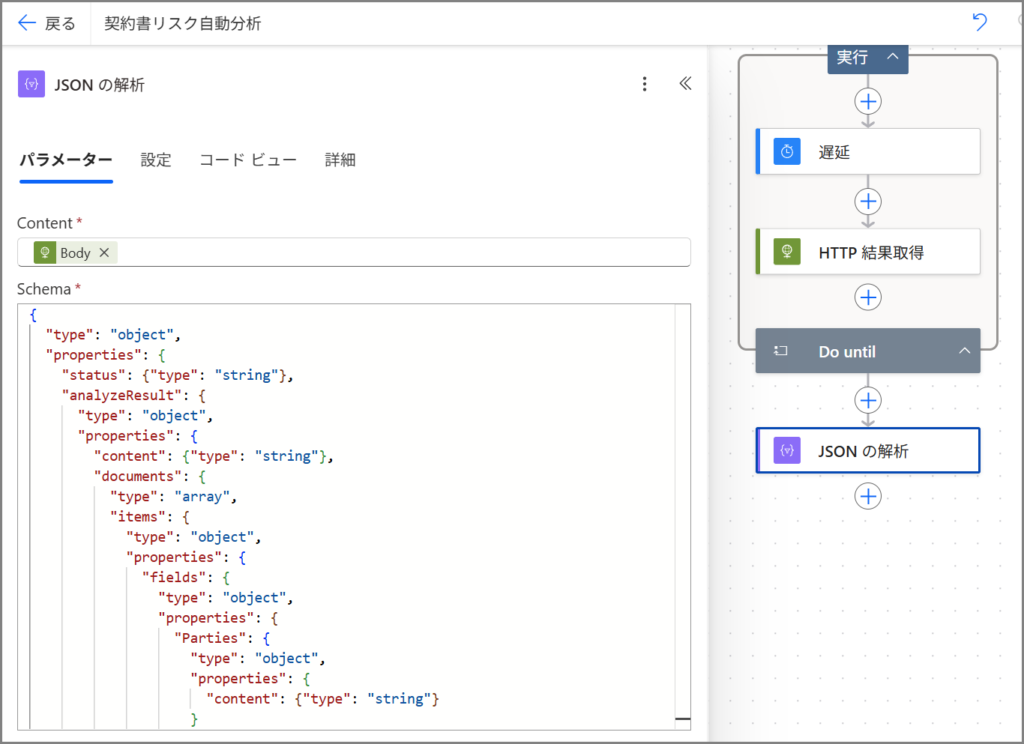Screen dimensions: 1024x744
Task: Click inside the Schema JSON editor
Action: click(x=400, y=500)
